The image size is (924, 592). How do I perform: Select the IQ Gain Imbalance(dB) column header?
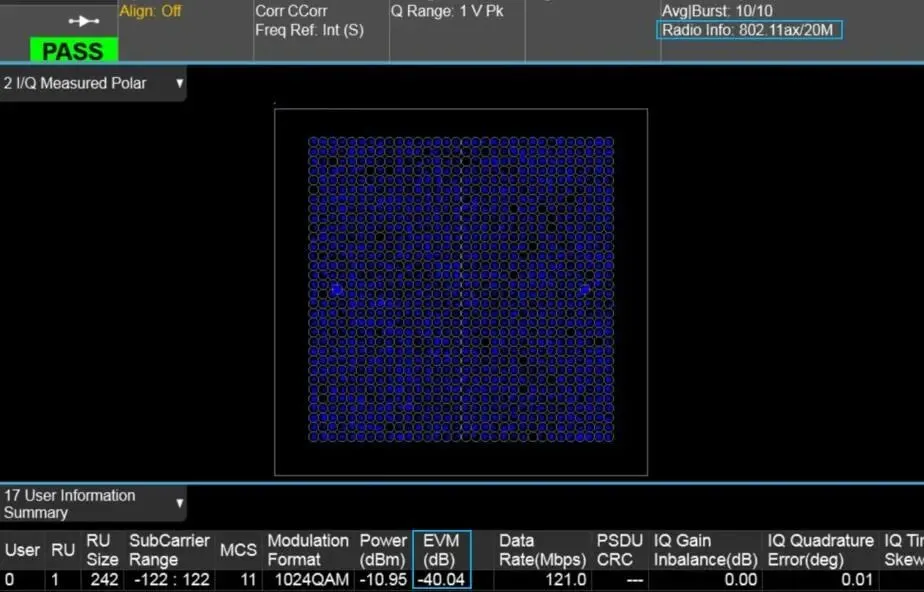pos(706,550)
